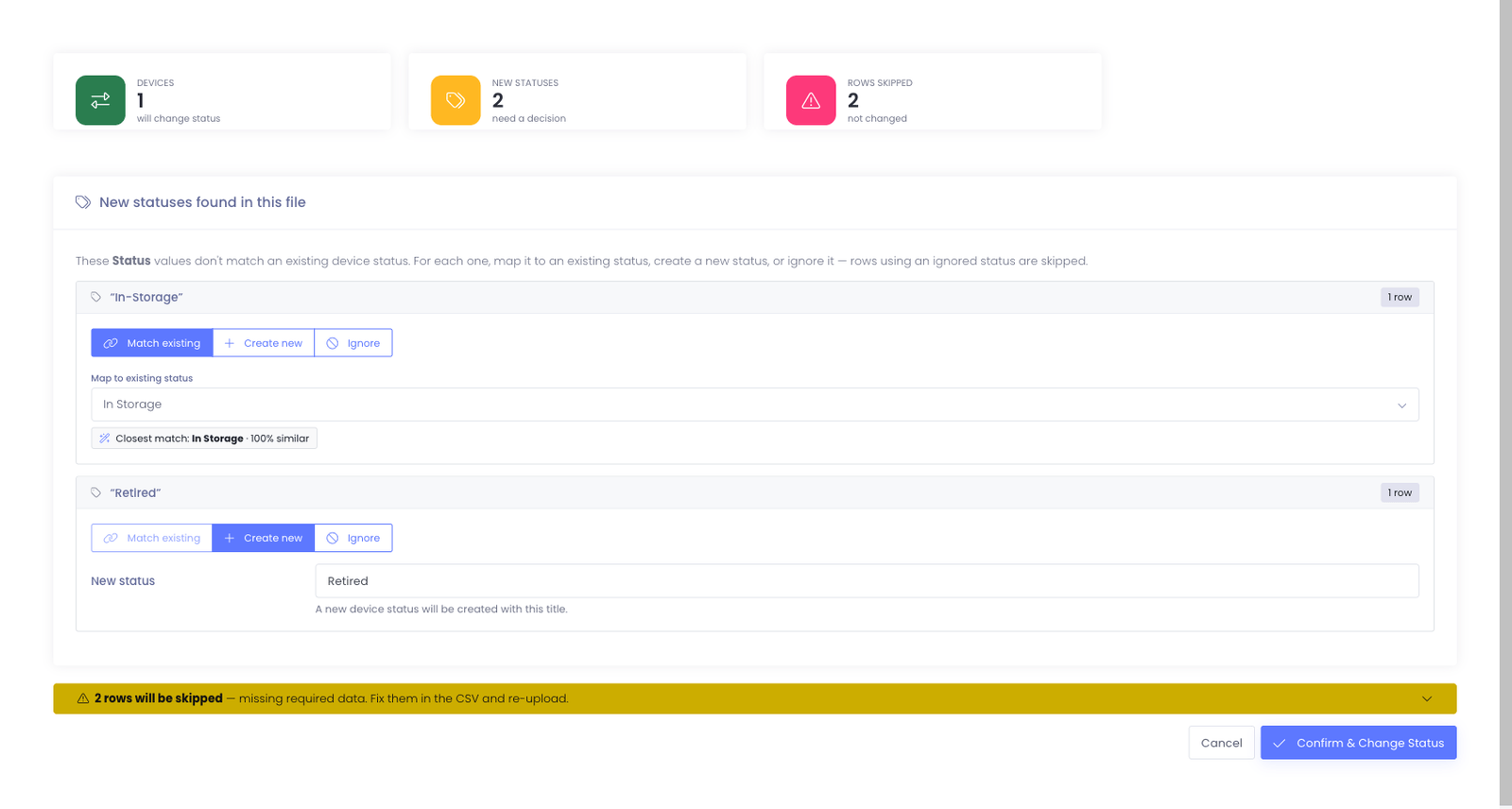Click the "Retired" status title text
The width and height of the screenshot is (1512, 809).
135,492
